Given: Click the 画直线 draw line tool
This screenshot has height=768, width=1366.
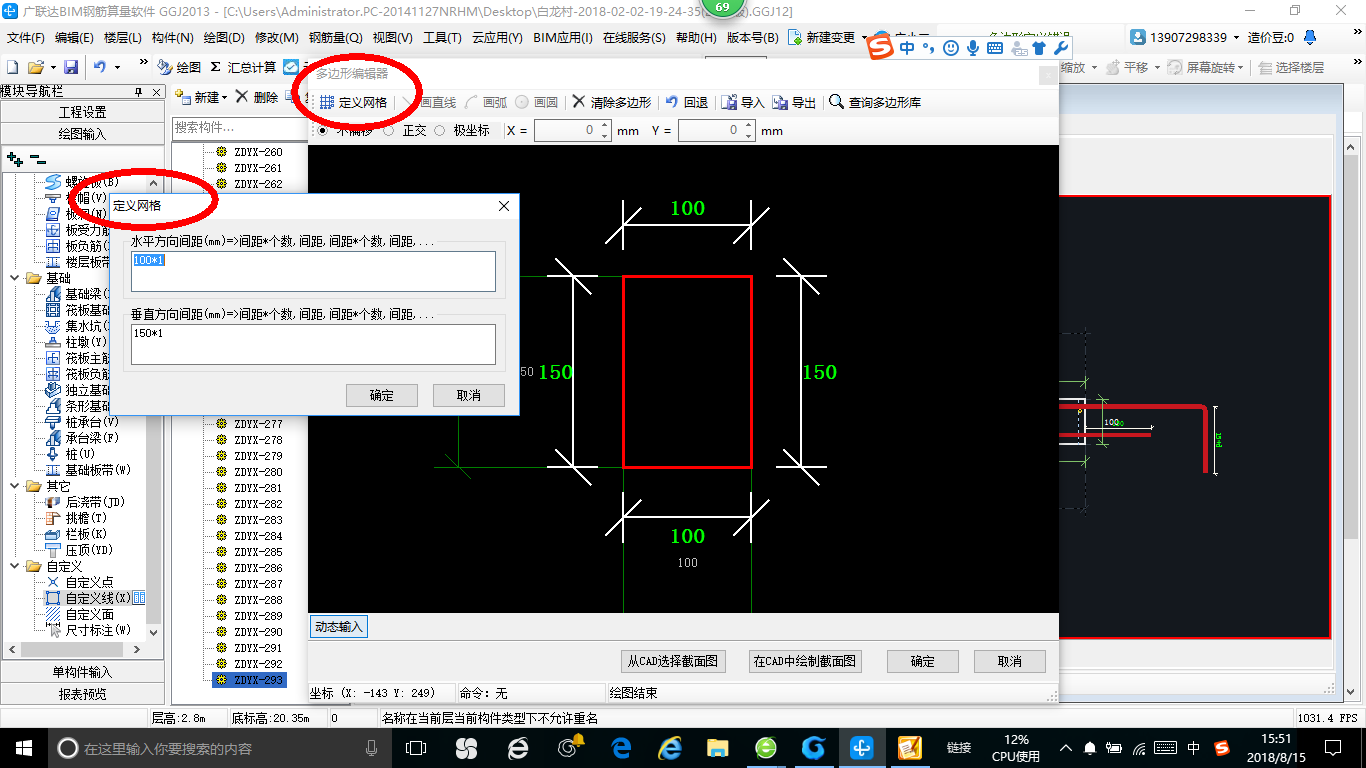Looking at the screenshot, I should 431,102.
